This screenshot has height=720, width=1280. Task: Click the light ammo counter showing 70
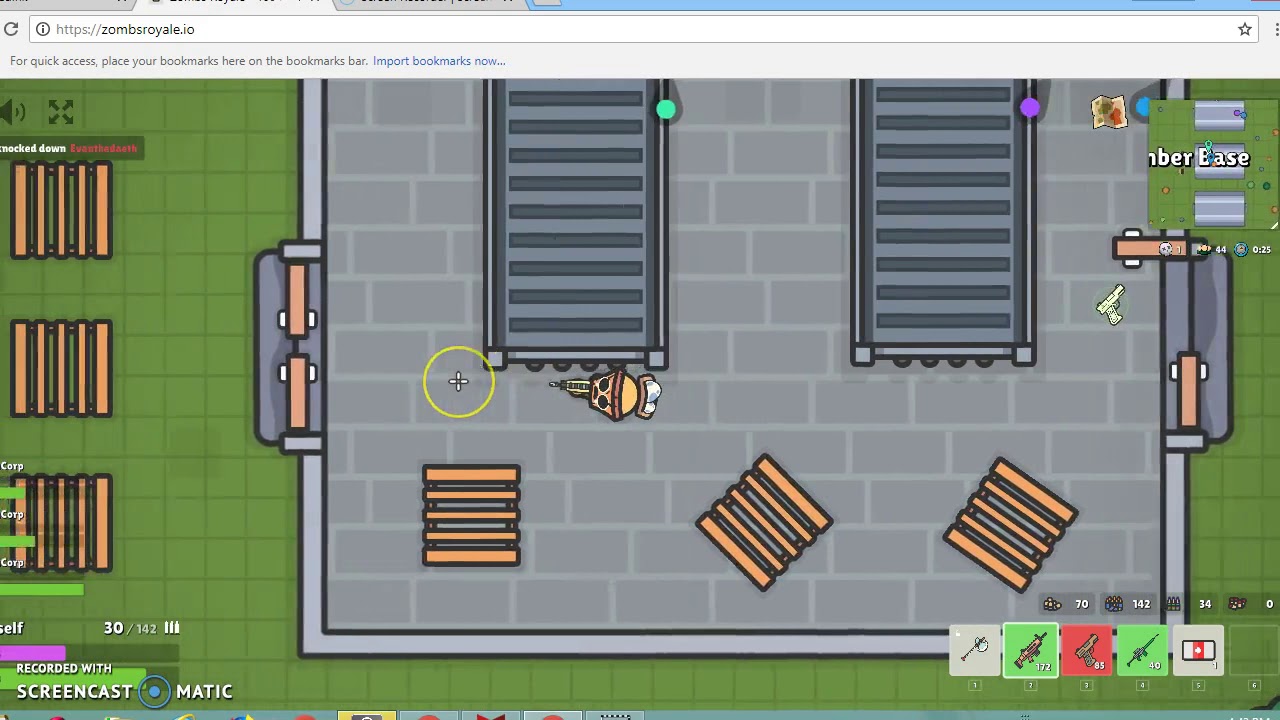[x=1067, y=604]
